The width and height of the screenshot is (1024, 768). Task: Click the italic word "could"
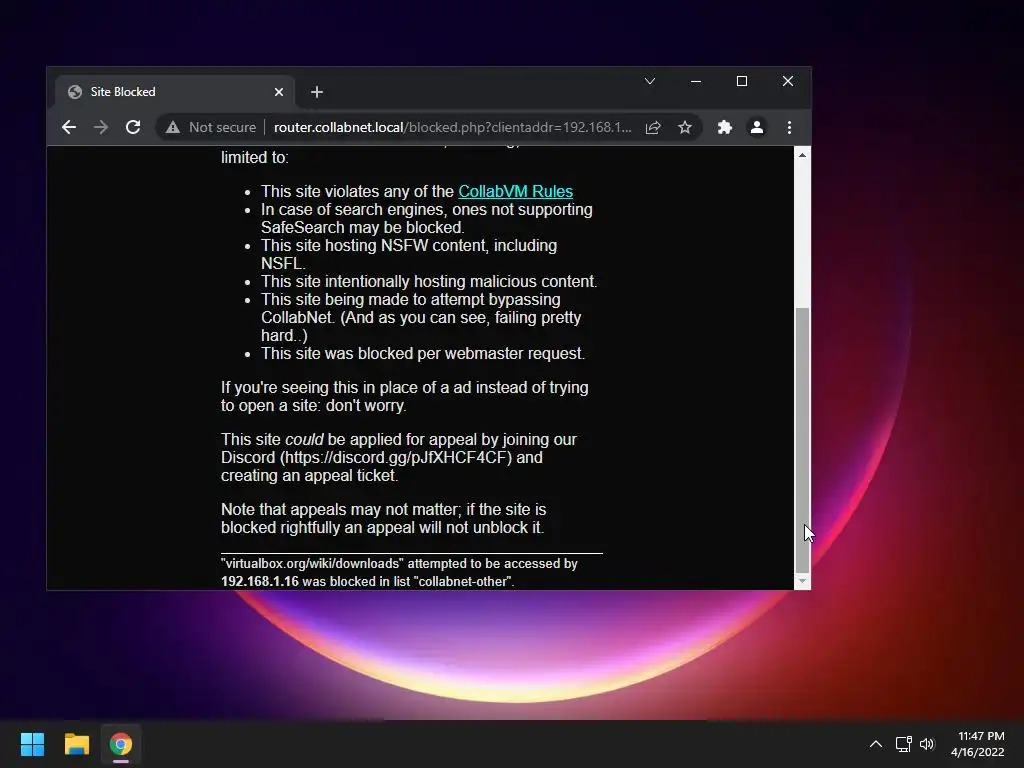click(x=304, y=440)
